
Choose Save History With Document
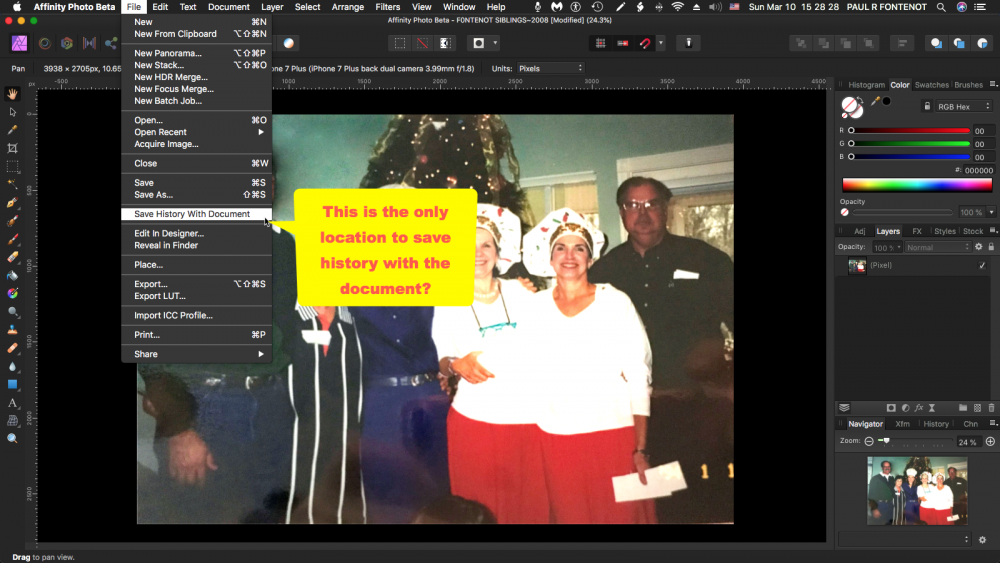pos(192,214)
